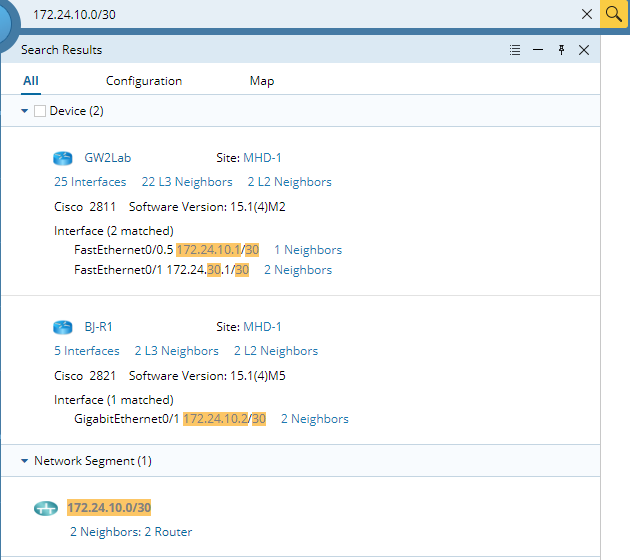Viewport: 630px width, 560px height.
Task: Collapse the Network Segment (1) section
Action: click(x=25, y=461)
